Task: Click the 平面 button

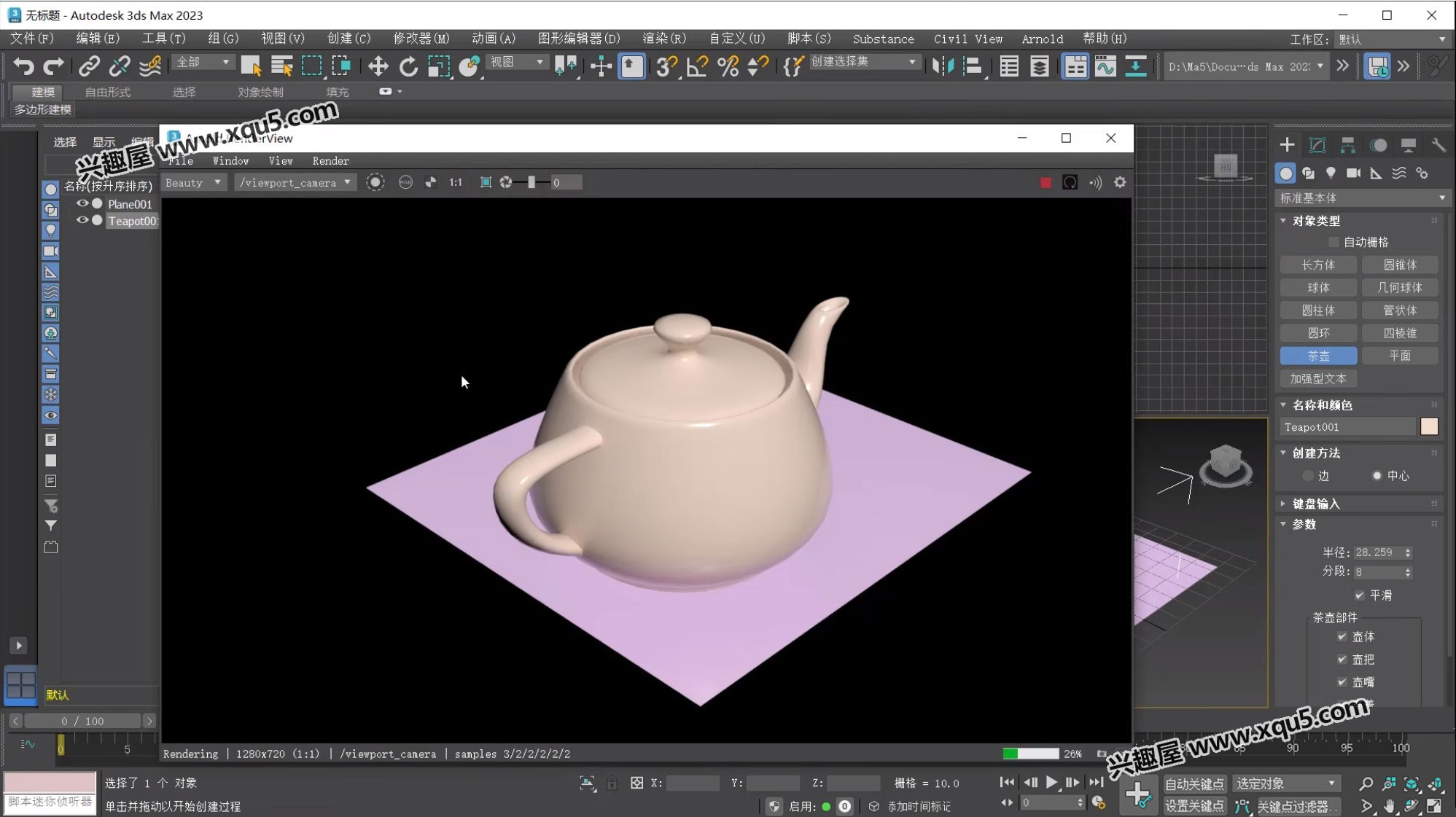Action: 1400,356
